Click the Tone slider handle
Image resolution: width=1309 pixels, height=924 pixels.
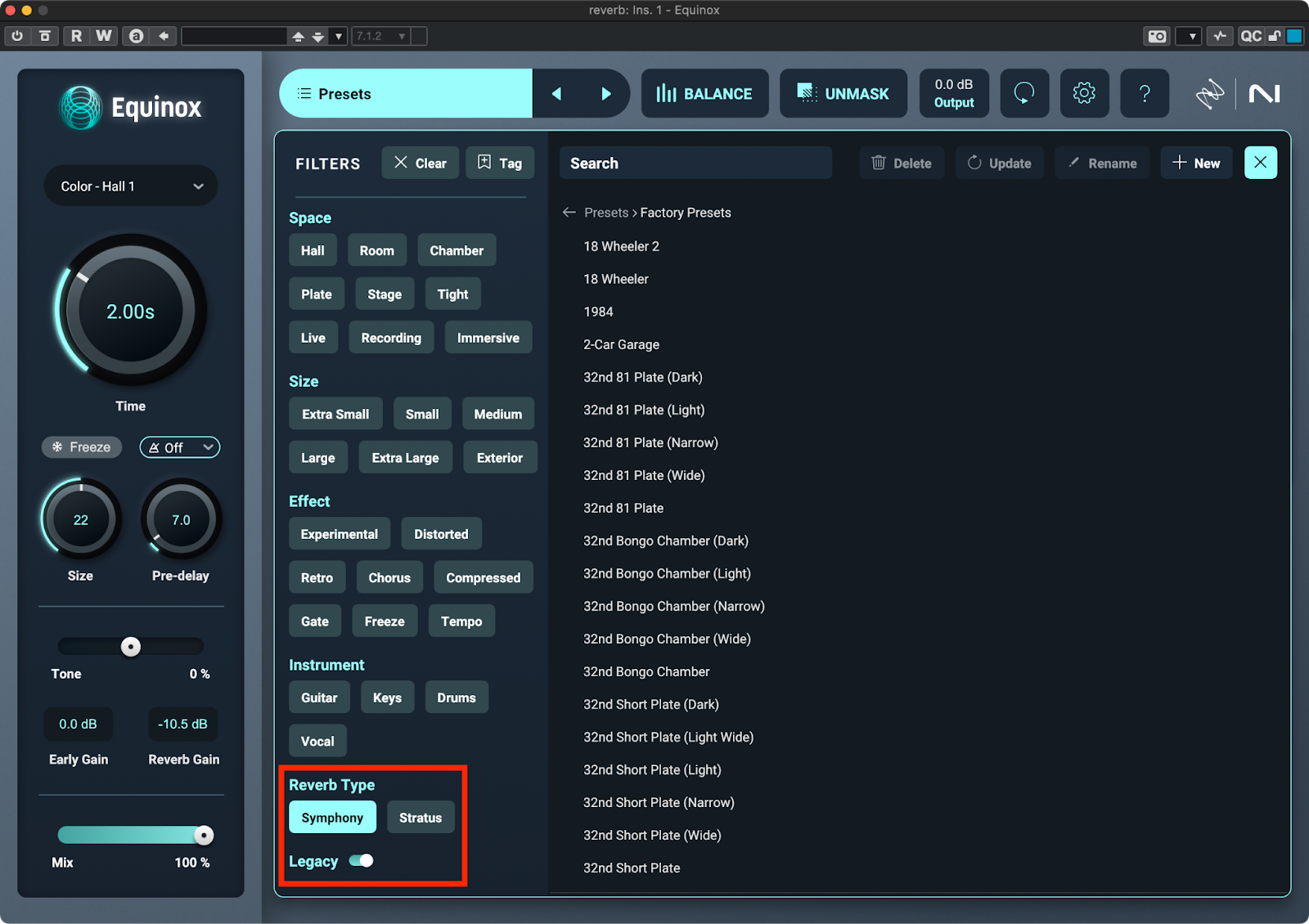131,647
